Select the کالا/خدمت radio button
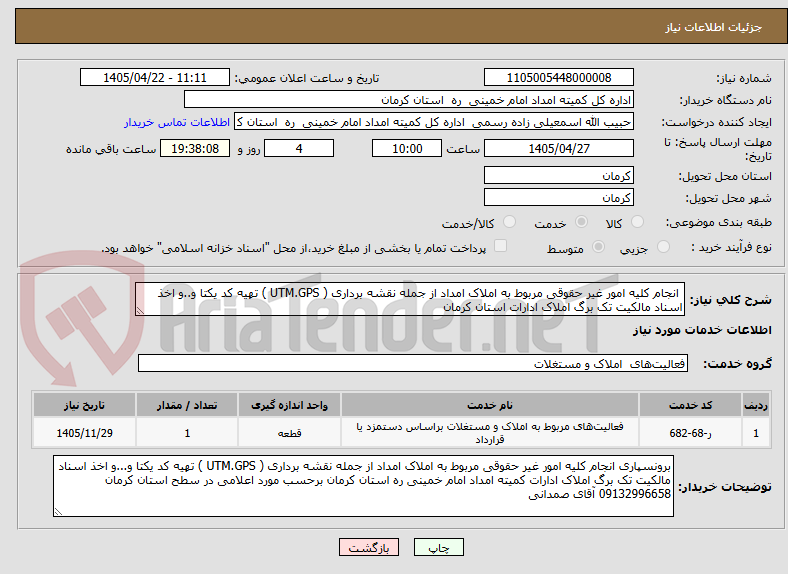Screen dimensions: 788x574 (x=510, y=222)
